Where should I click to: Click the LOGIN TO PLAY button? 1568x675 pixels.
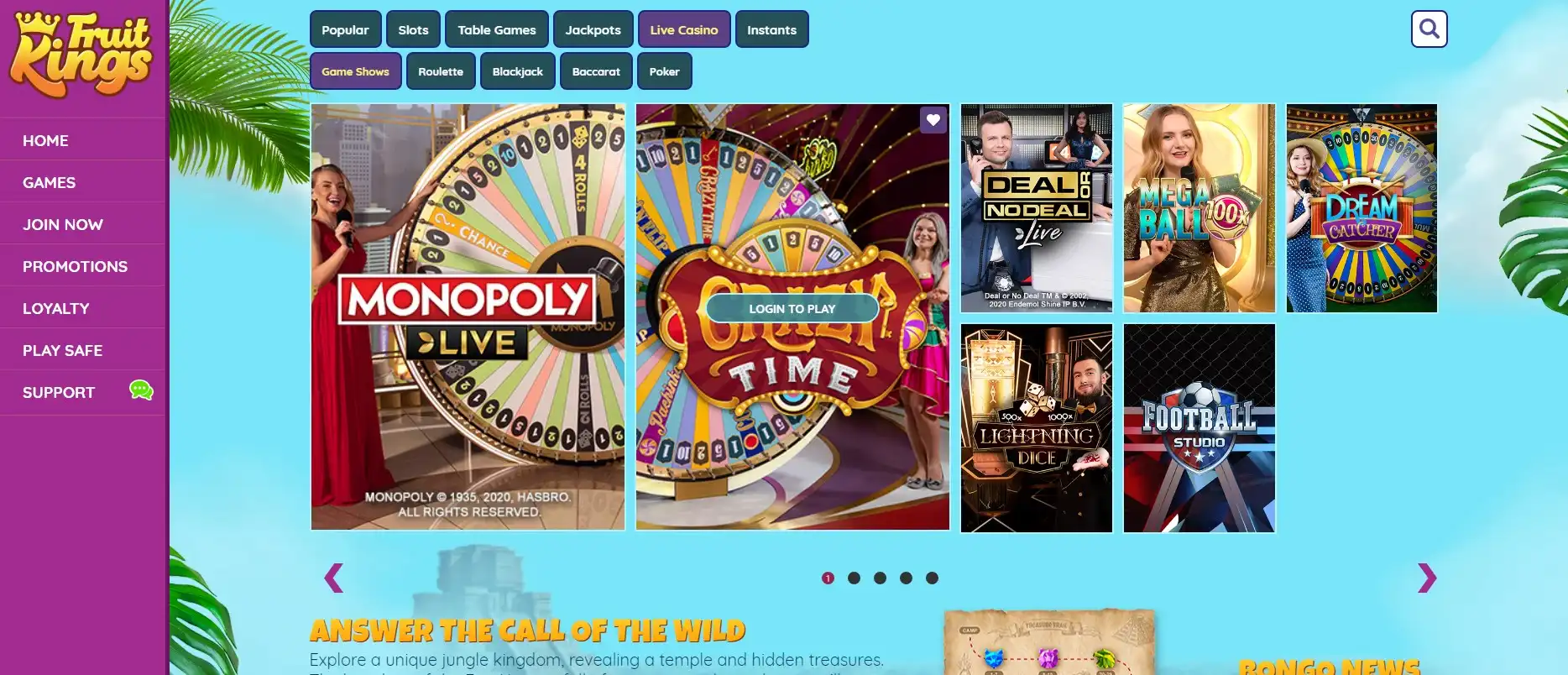point(792,308)
